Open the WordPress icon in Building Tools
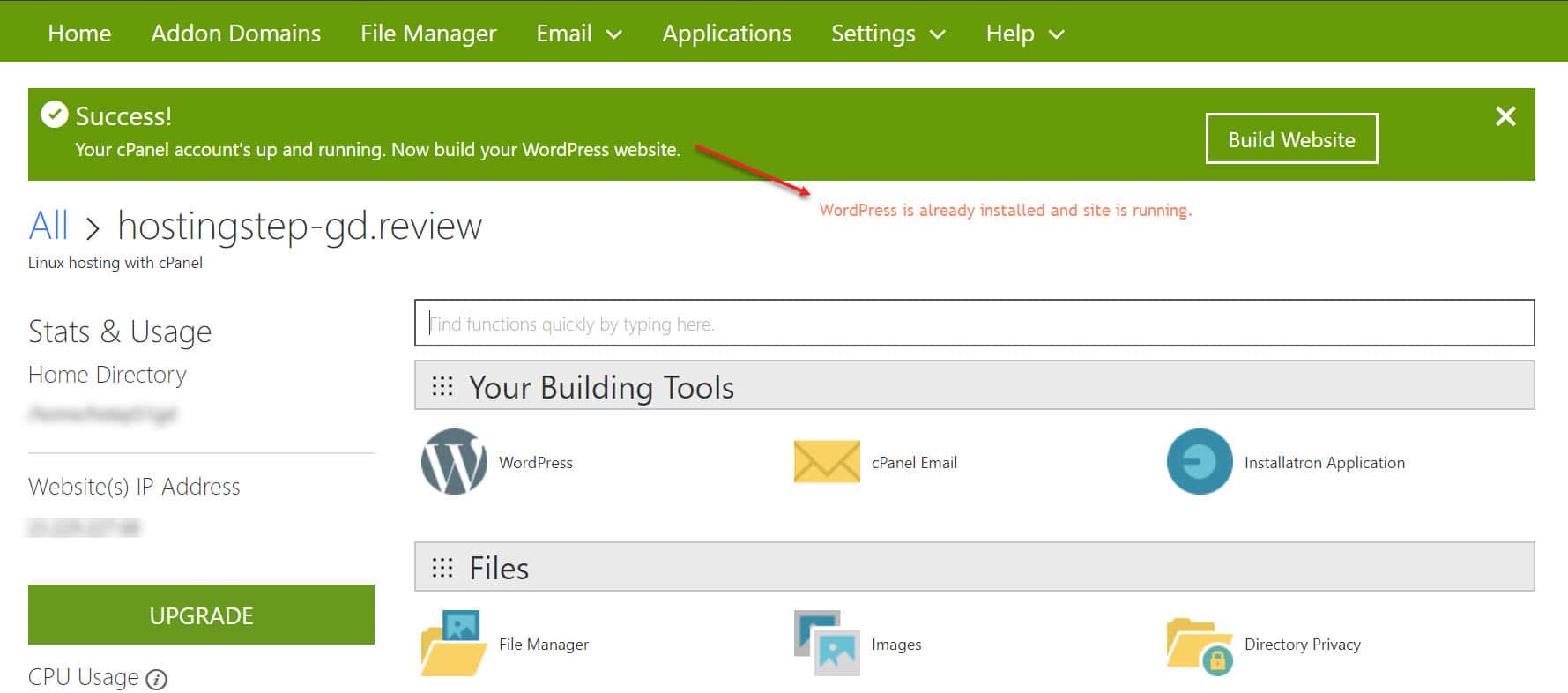Image resolution: width=1568 pixels, height=693 pixels. (x=454, y=461)
